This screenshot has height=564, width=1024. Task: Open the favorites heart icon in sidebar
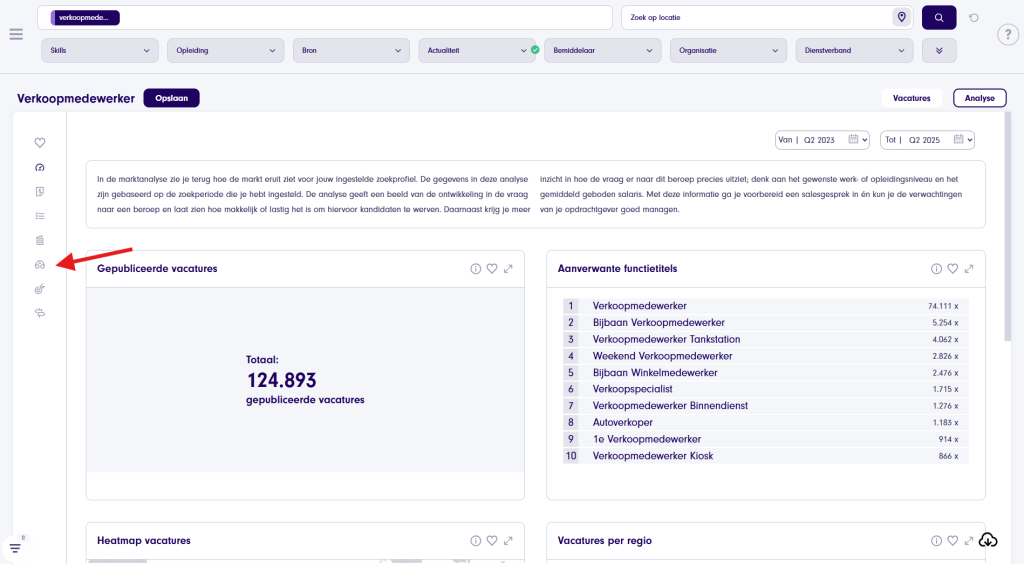[40, 143]
